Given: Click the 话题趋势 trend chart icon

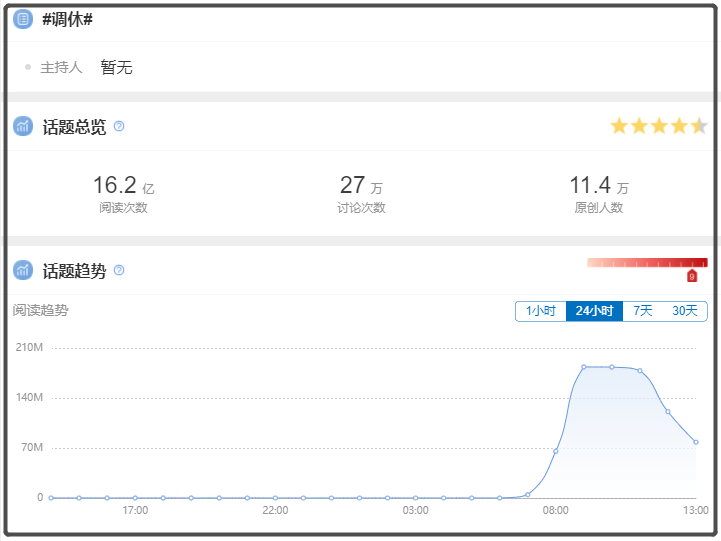Looking at the screenshot, I should 23,271.
